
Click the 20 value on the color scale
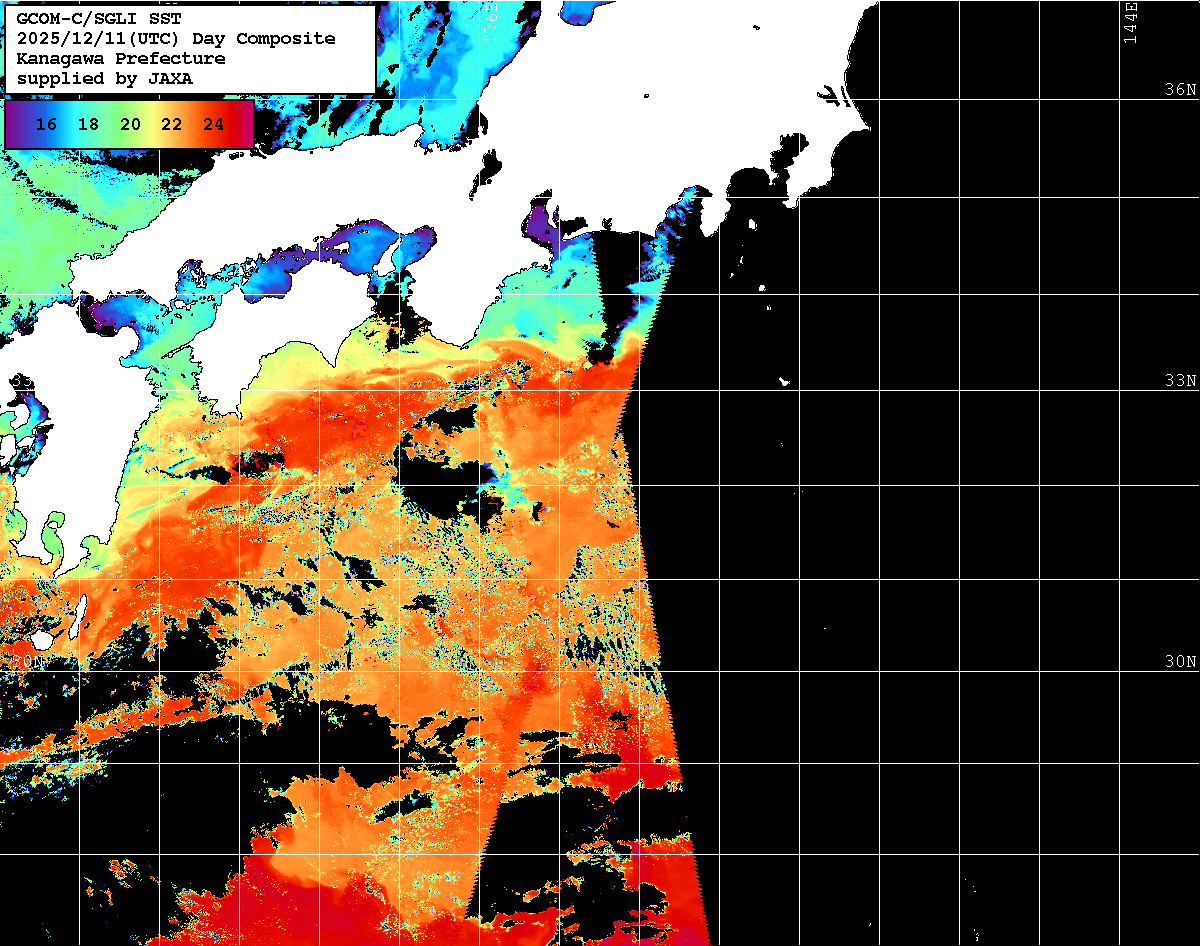click(130, 125)
